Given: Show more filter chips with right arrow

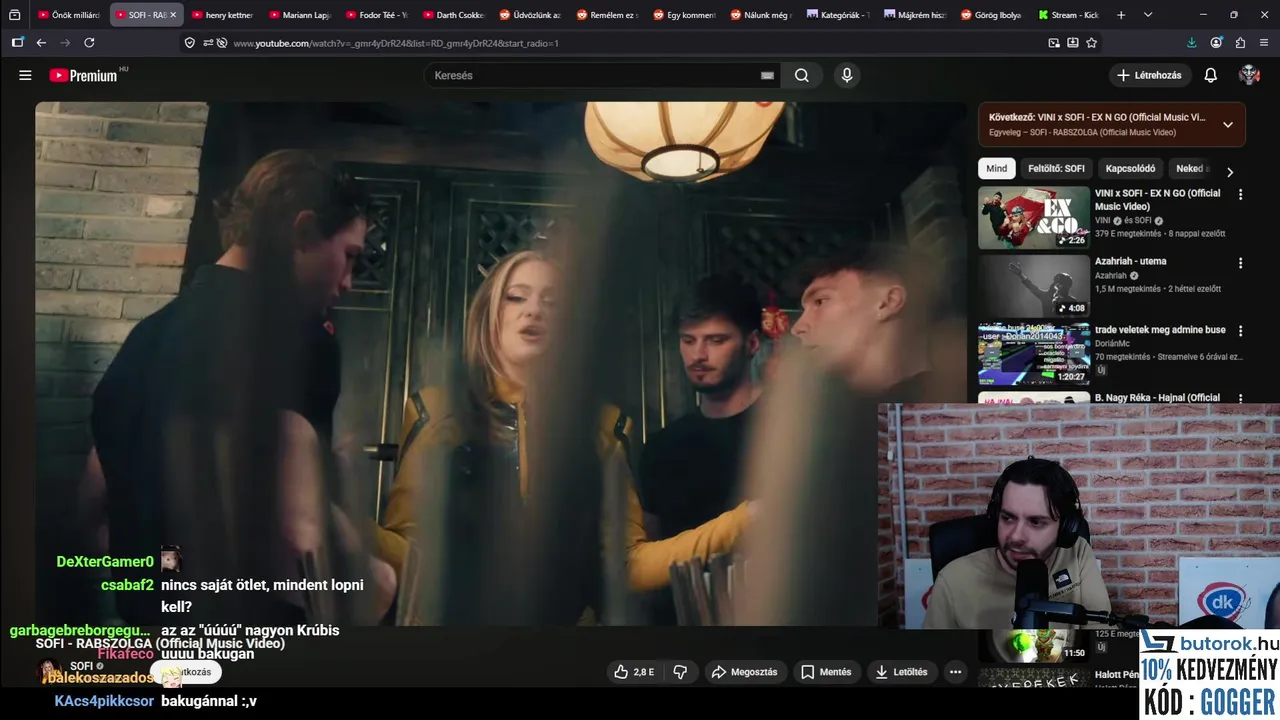Looking at the screenshot, I should tap(1230, 172).
